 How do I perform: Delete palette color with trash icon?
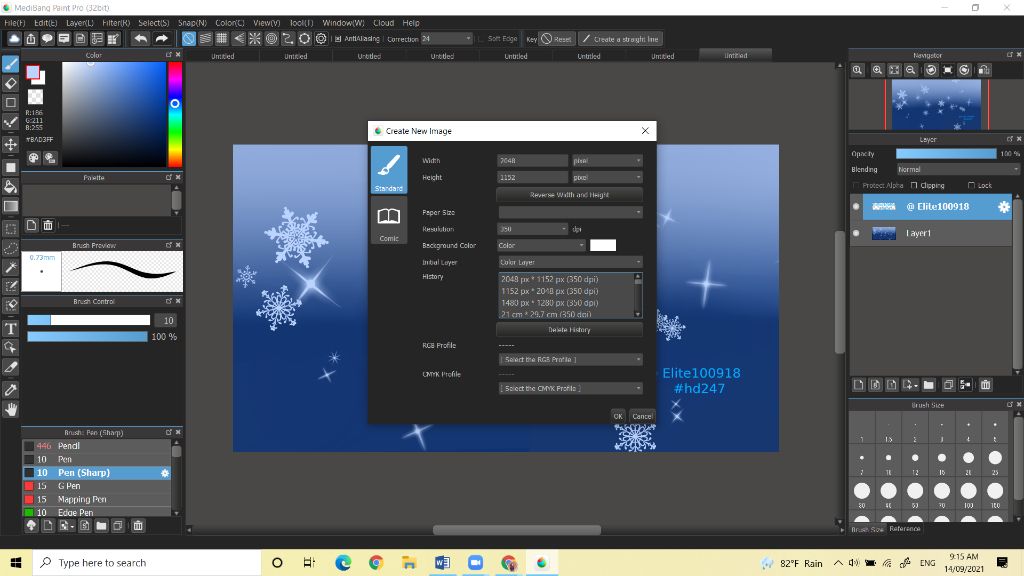tap(48, 225)
